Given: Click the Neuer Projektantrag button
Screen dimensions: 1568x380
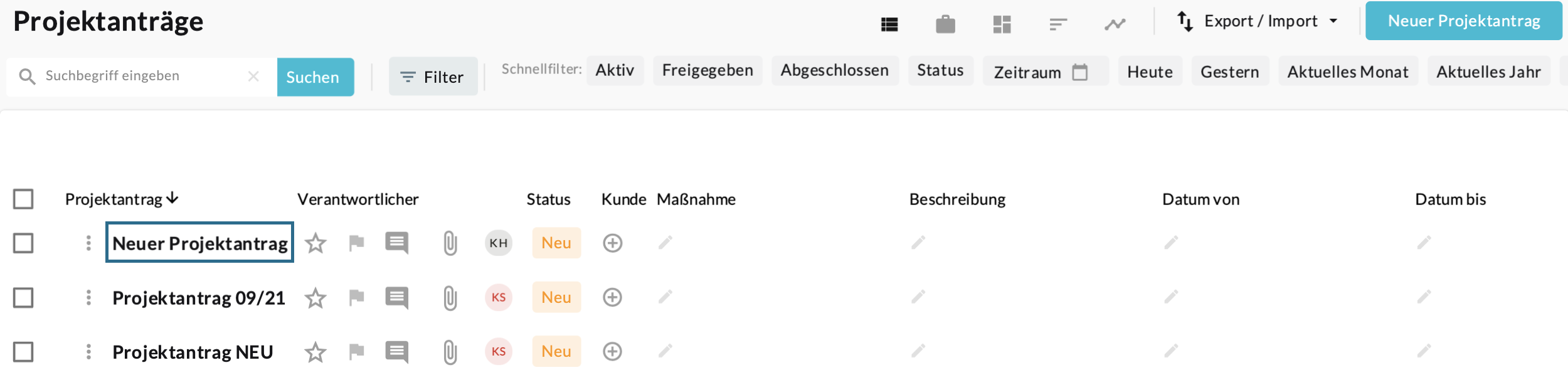Looking at the screenshot, I should click(x=1463, y=21).
